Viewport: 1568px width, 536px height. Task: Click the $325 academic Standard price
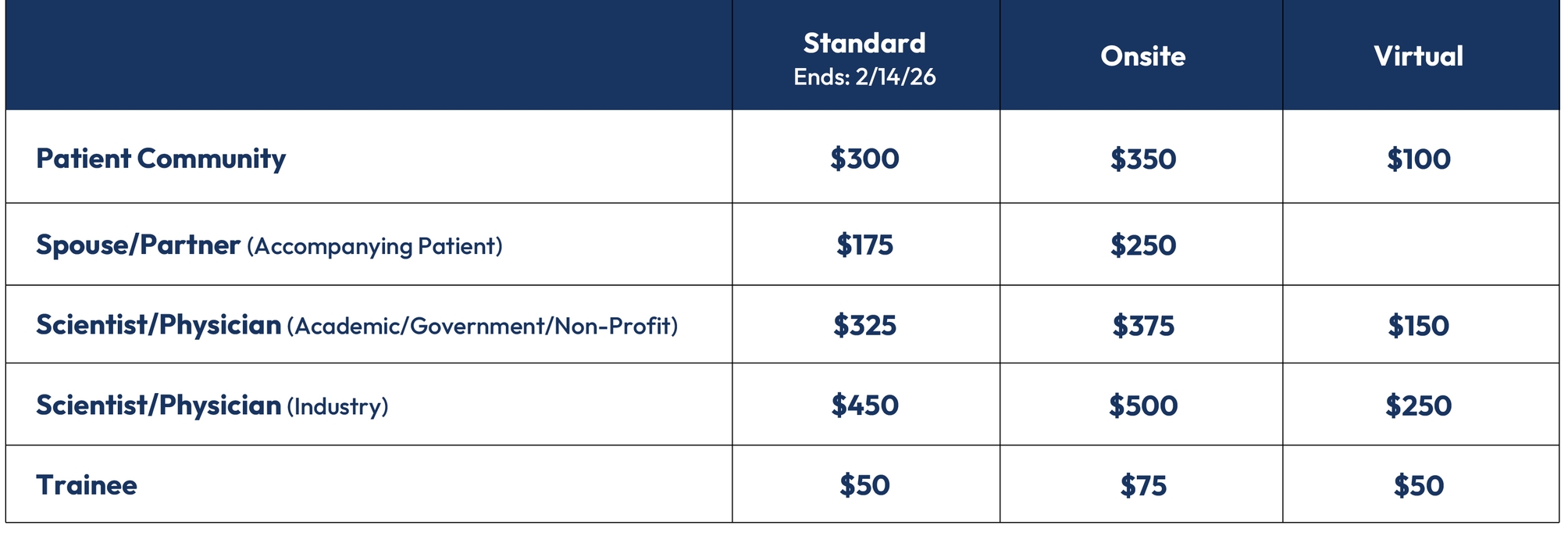(x=864, y=325)
